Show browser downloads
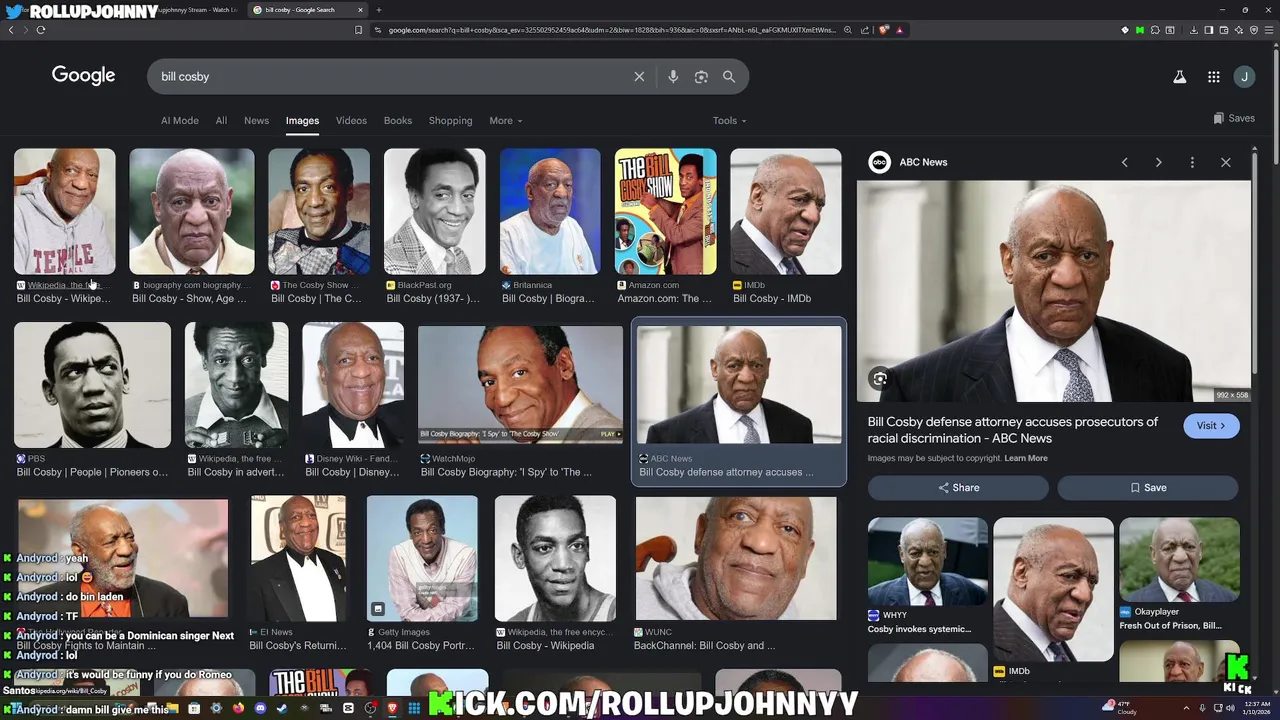The image size is (1280, 720). point(1193,30)
